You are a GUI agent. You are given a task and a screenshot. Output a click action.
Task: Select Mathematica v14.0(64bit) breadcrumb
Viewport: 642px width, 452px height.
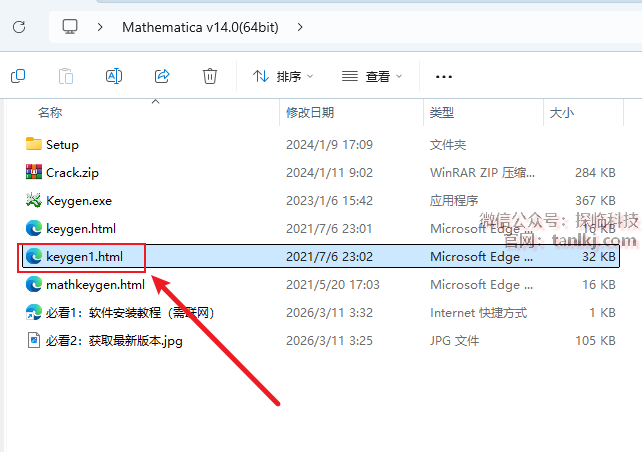pos(200,27)
